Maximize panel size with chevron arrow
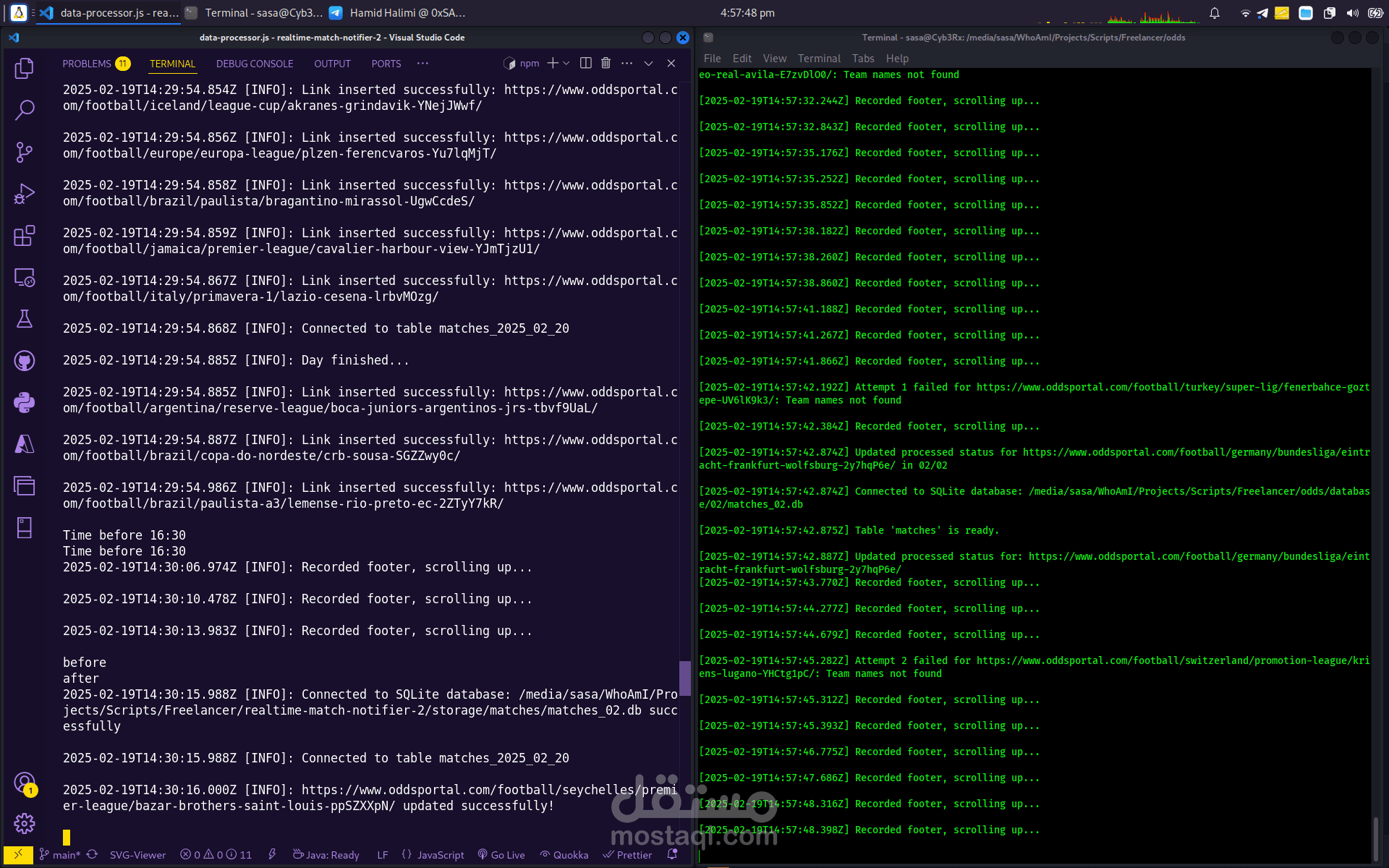Viewport: 1389px width, 868px height. pos(649,64)
